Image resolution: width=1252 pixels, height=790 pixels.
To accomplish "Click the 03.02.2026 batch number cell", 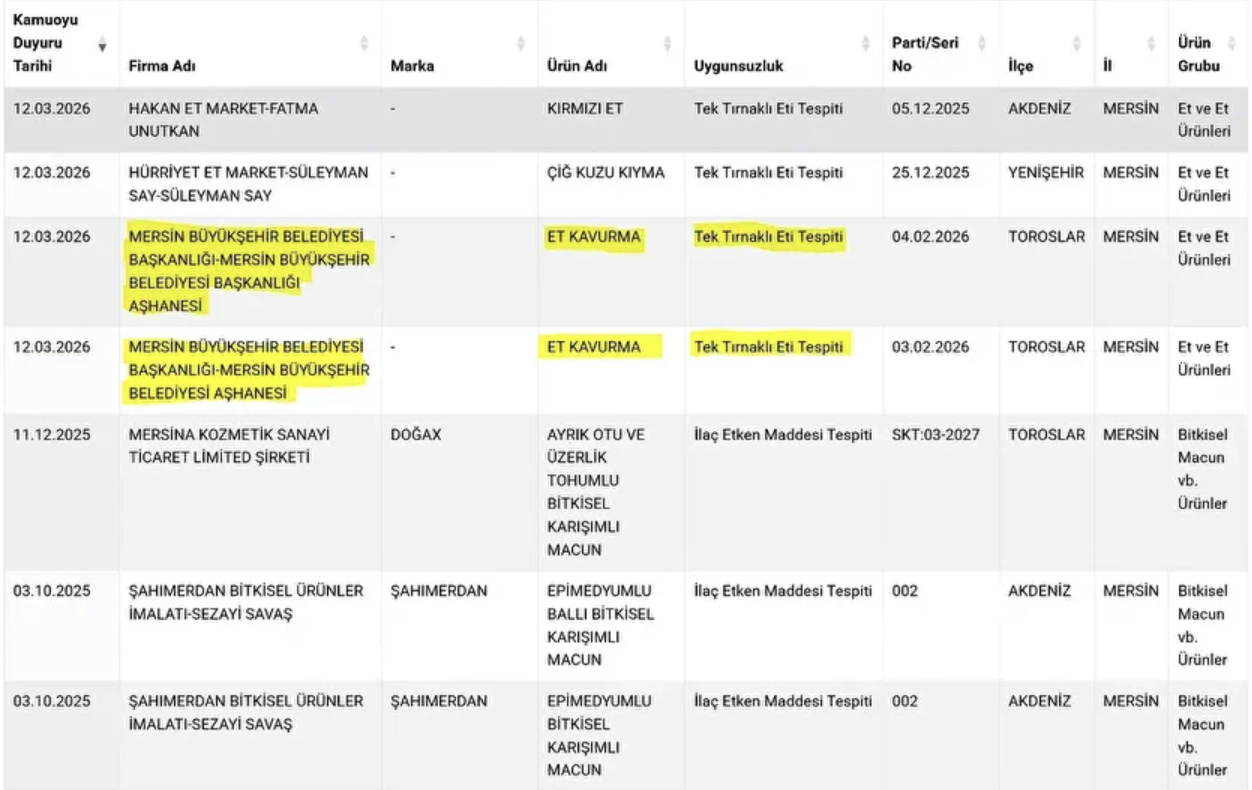I will 930,347.
